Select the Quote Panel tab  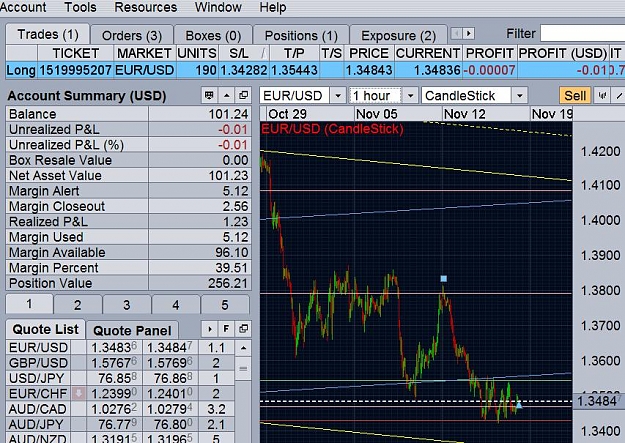[132, 331]
